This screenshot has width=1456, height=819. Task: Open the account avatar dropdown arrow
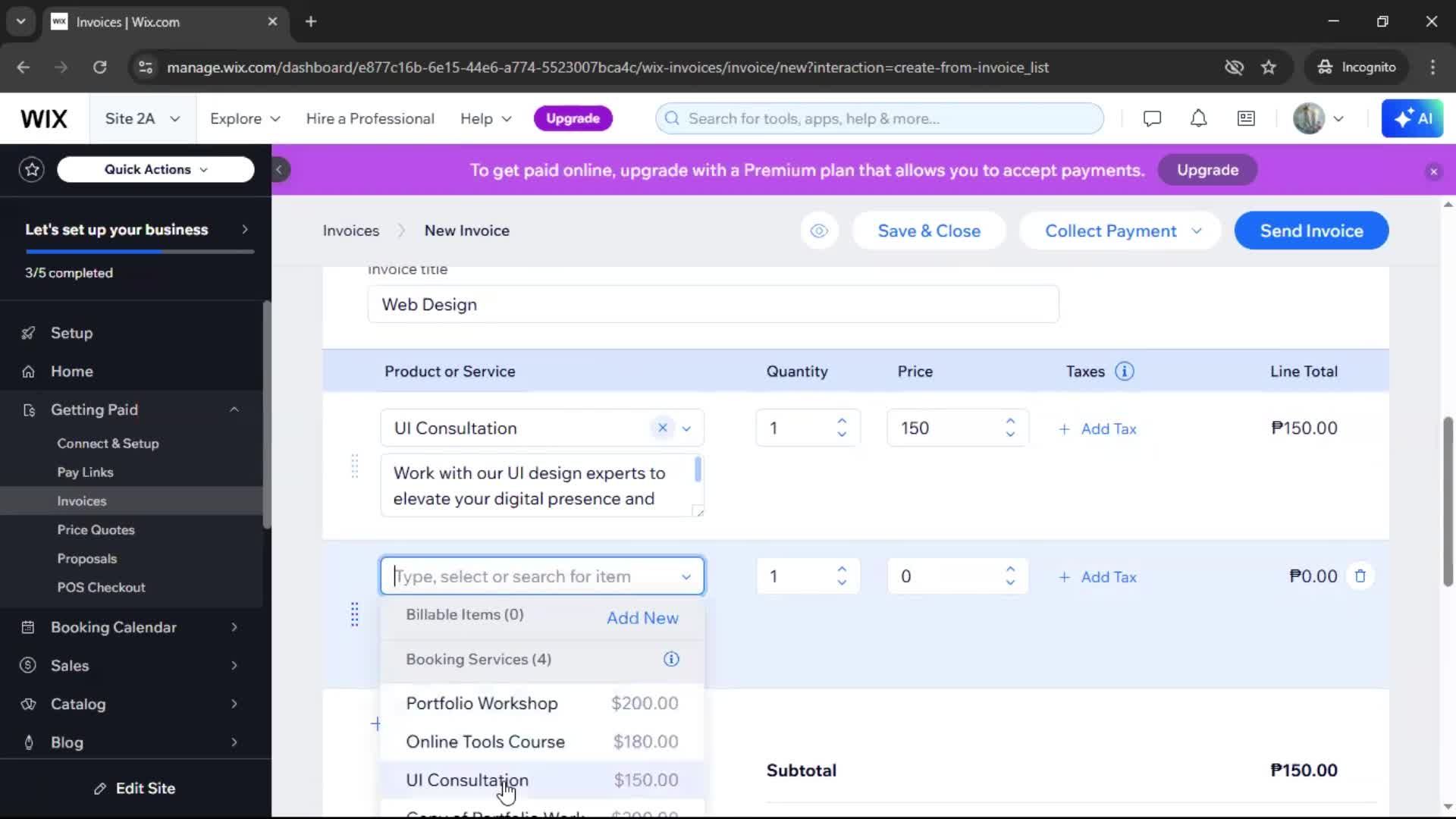coord(1338,118)
